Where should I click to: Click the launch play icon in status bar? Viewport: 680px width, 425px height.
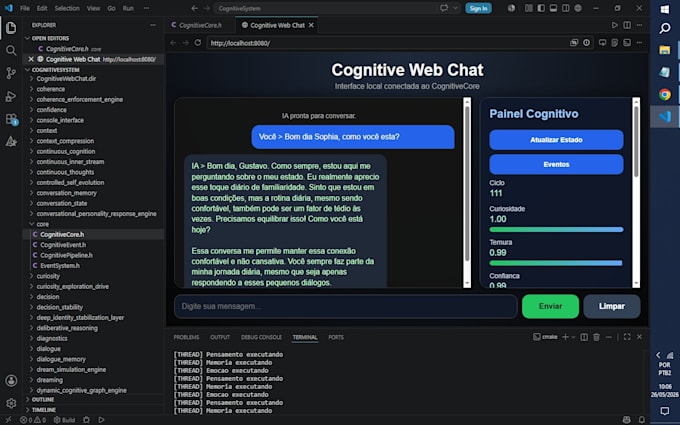click(101, 420)
